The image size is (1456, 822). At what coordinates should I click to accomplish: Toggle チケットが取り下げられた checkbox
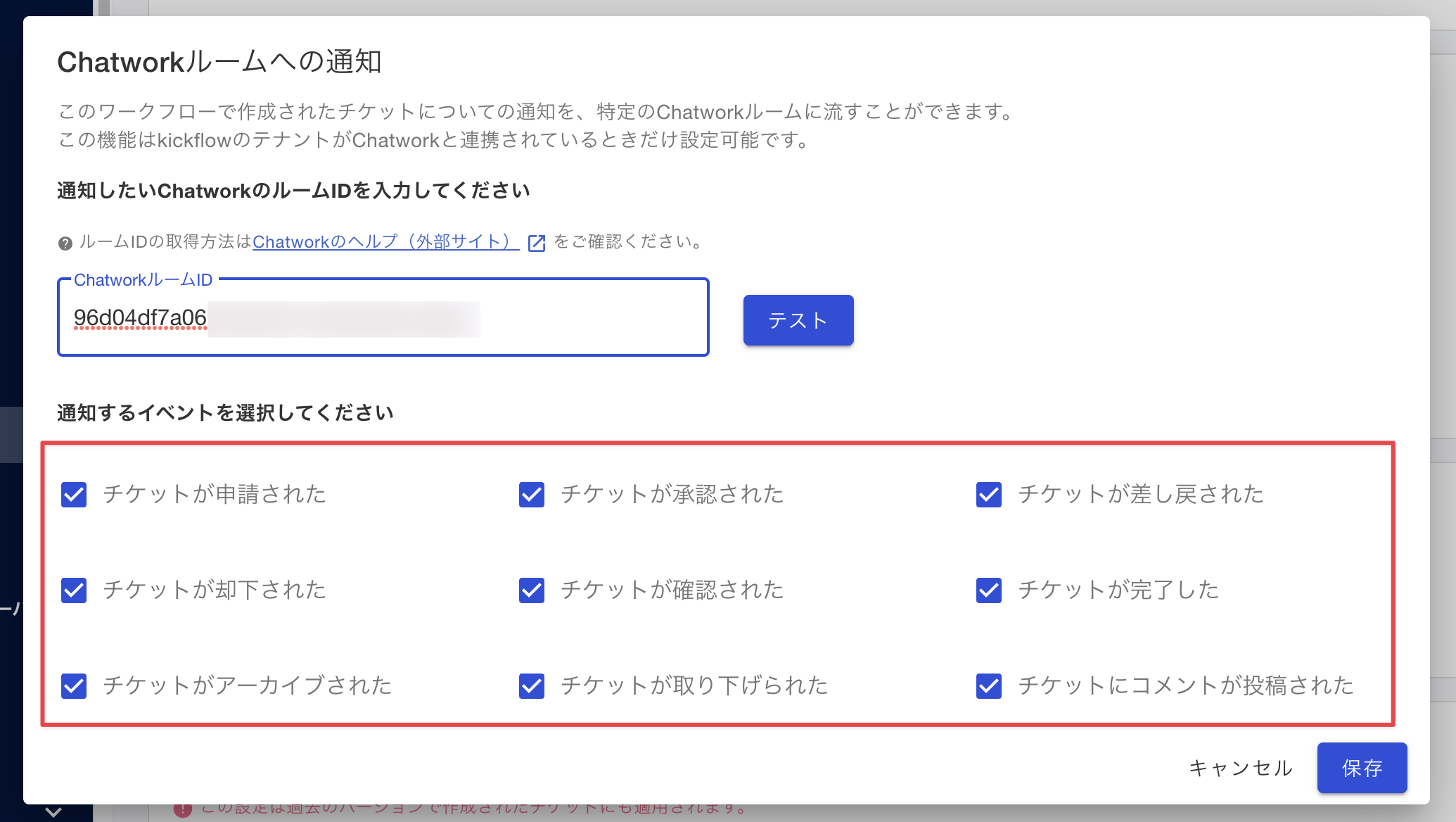(x=532, y=686)
